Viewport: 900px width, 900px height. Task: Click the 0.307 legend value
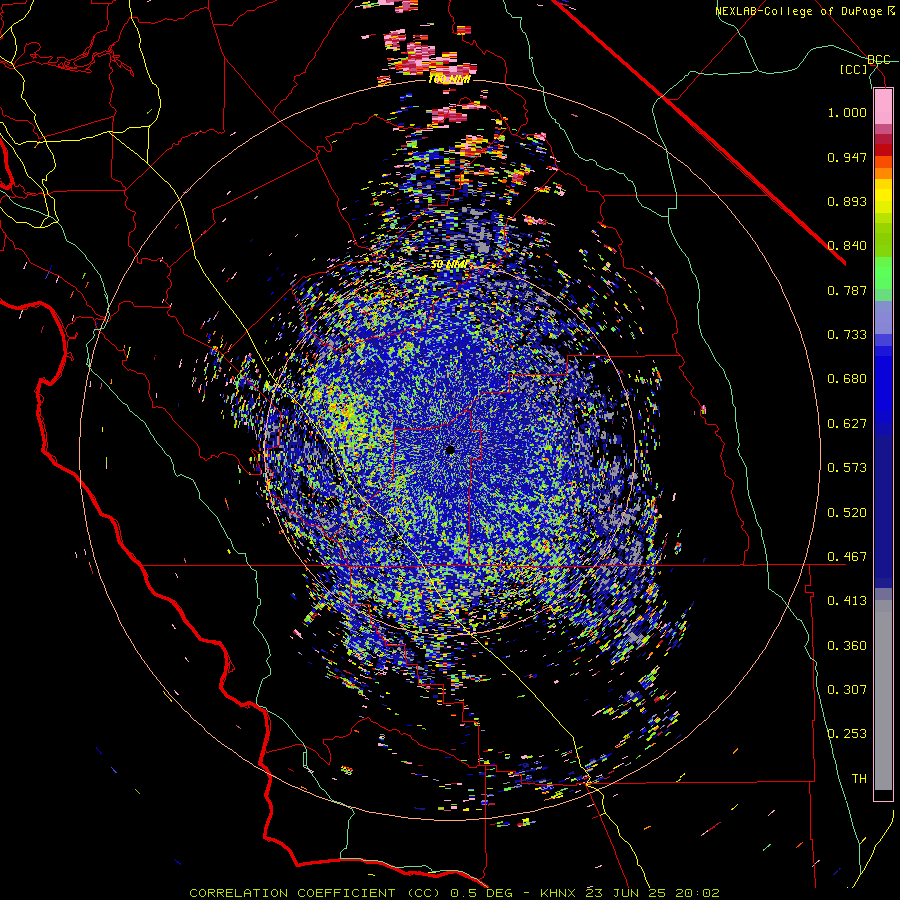click(x=847, y=690)
